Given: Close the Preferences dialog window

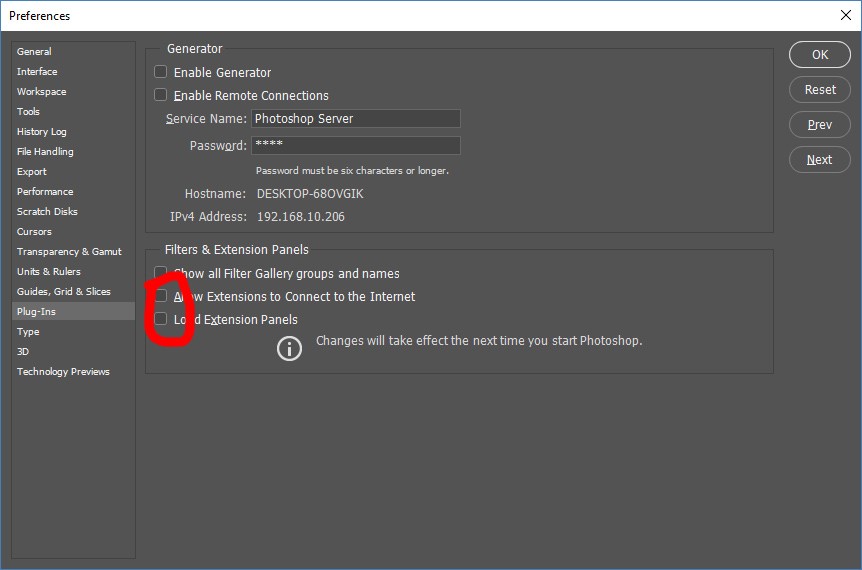Looking at the screenshot, I should click(x=845, y=15).
